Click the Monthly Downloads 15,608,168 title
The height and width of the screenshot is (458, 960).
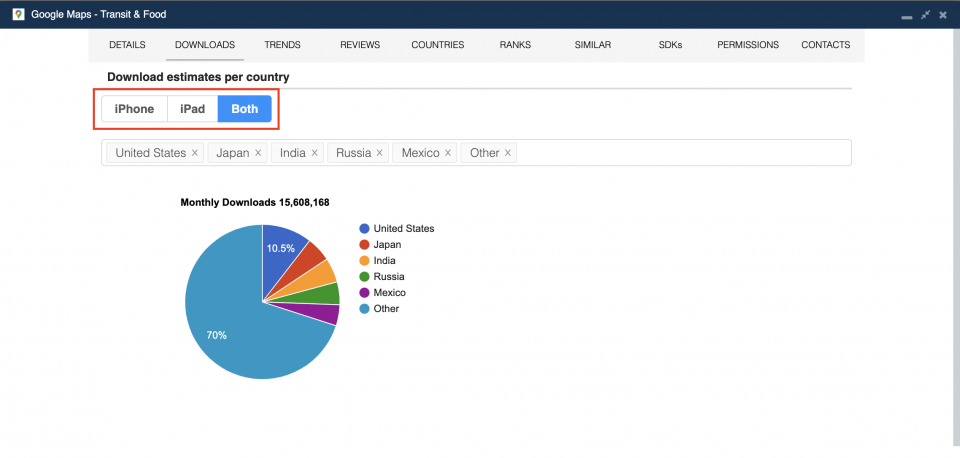(255, 203)
